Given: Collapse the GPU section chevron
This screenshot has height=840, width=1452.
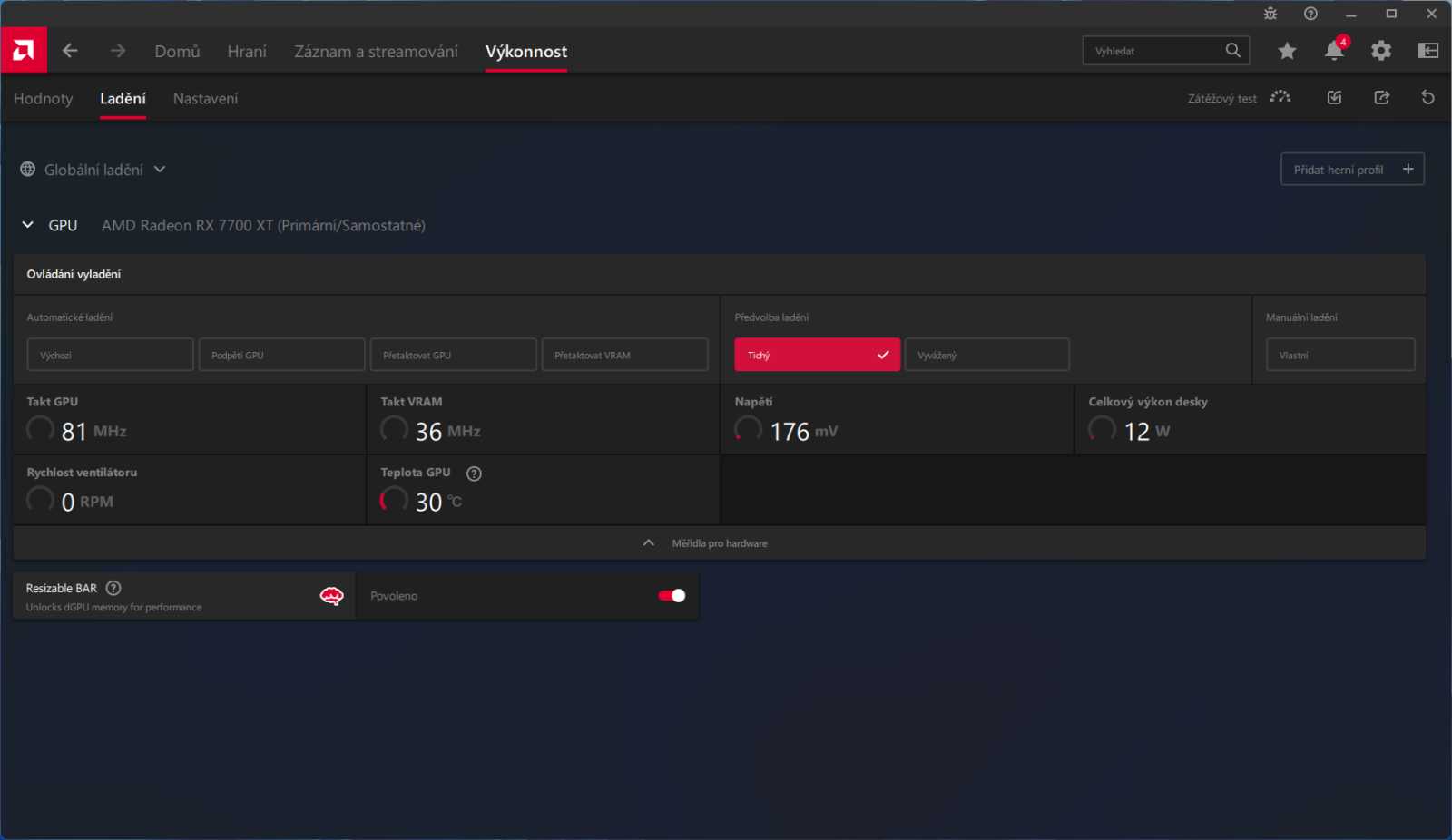Looking at the screenshot, I should 28,225.
